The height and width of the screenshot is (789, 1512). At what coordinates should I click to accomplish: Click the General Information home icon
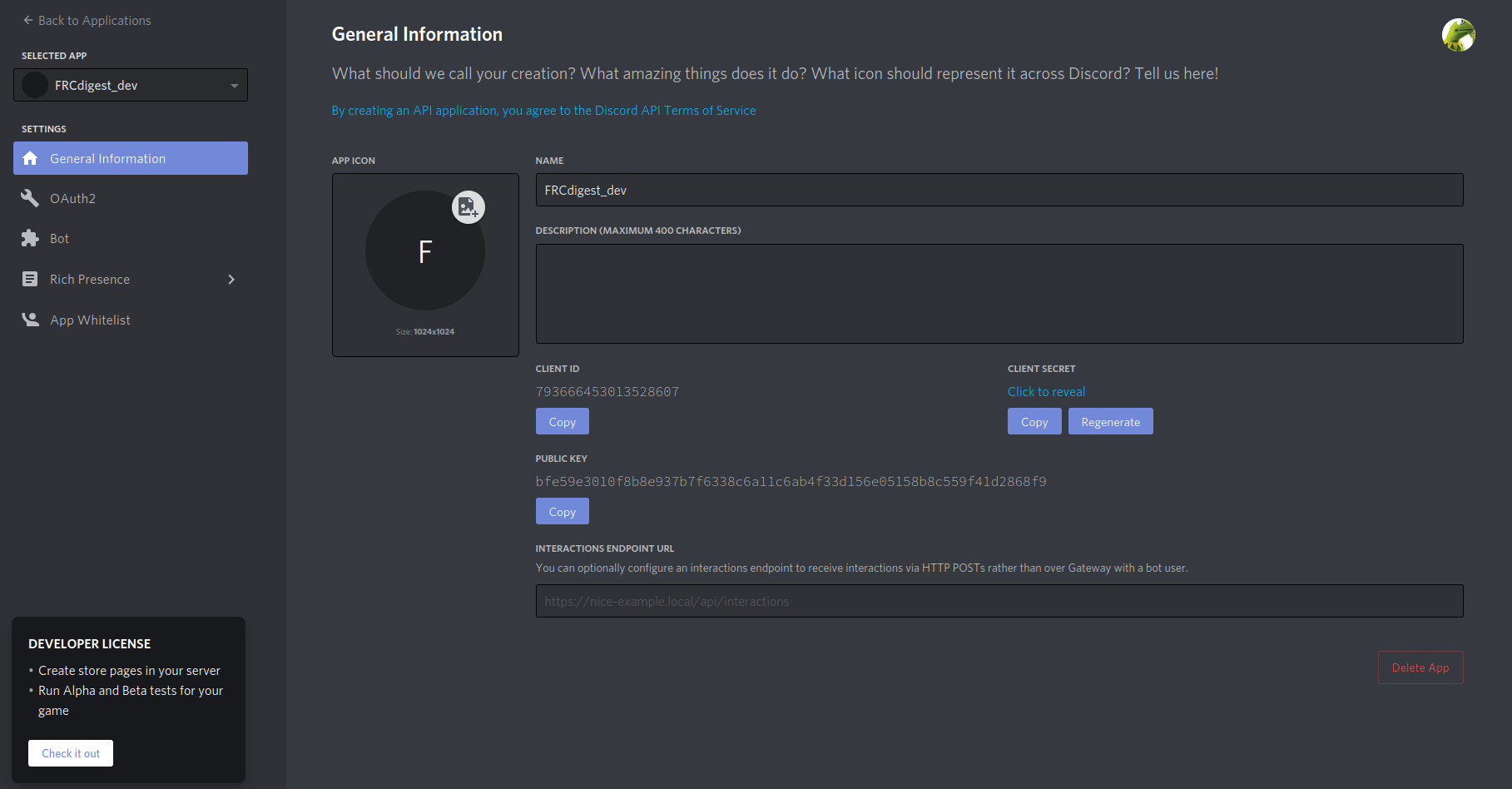(30, 158)
